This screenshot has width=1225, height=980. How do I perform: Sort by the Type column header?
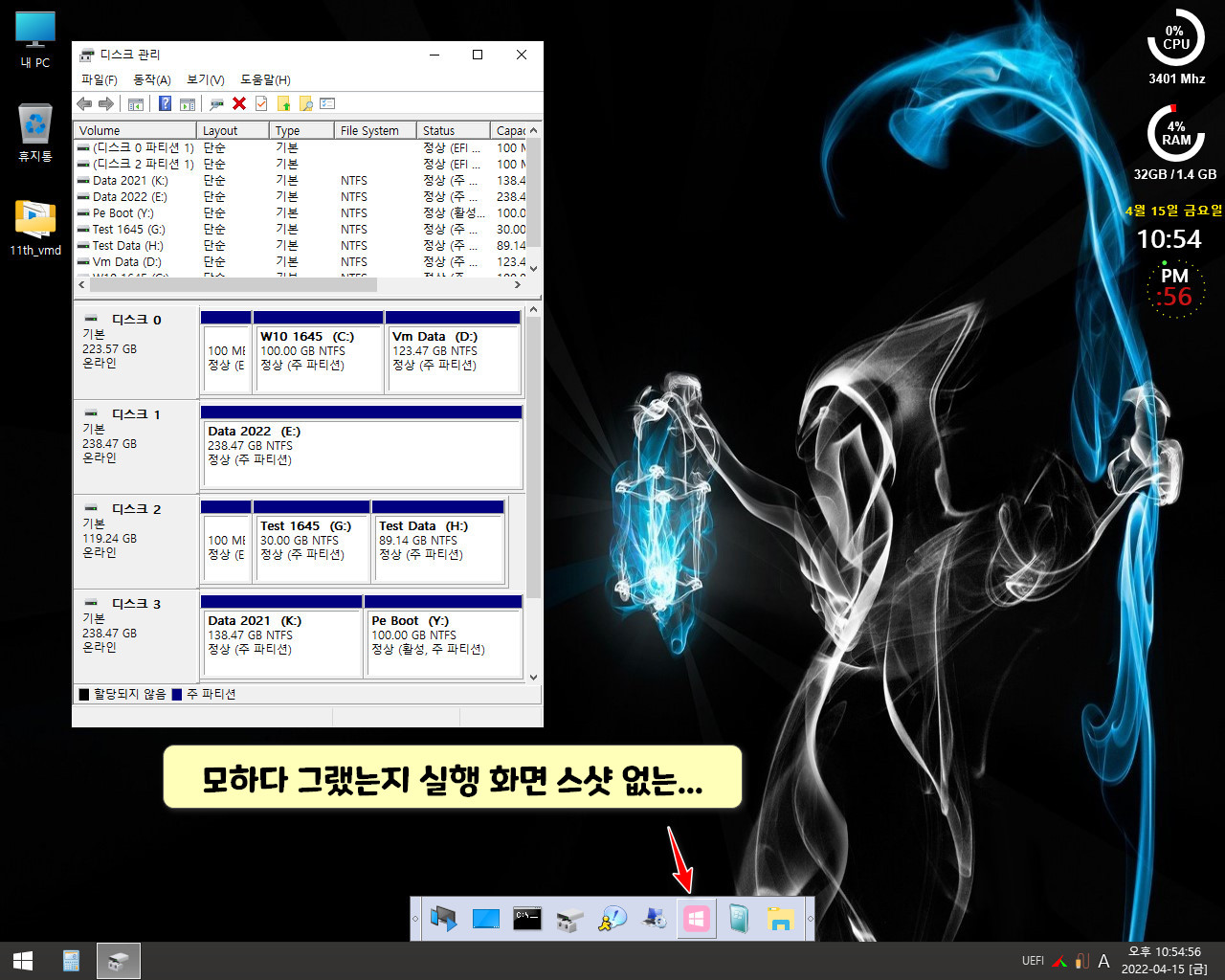click(301, 130)
